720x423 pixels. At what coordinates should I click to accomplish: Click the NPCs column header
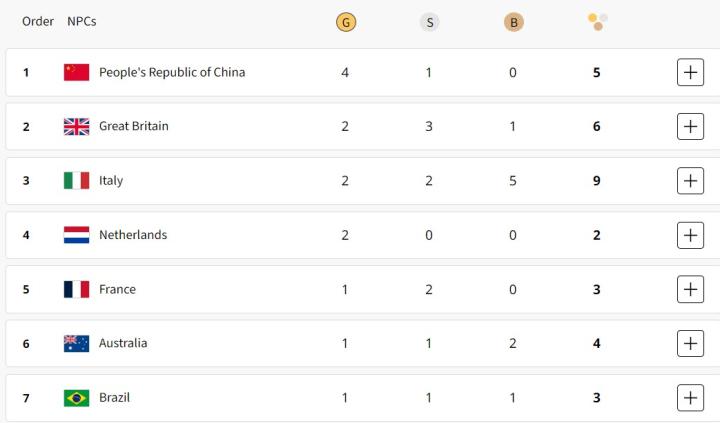click(x=82, y=21)
